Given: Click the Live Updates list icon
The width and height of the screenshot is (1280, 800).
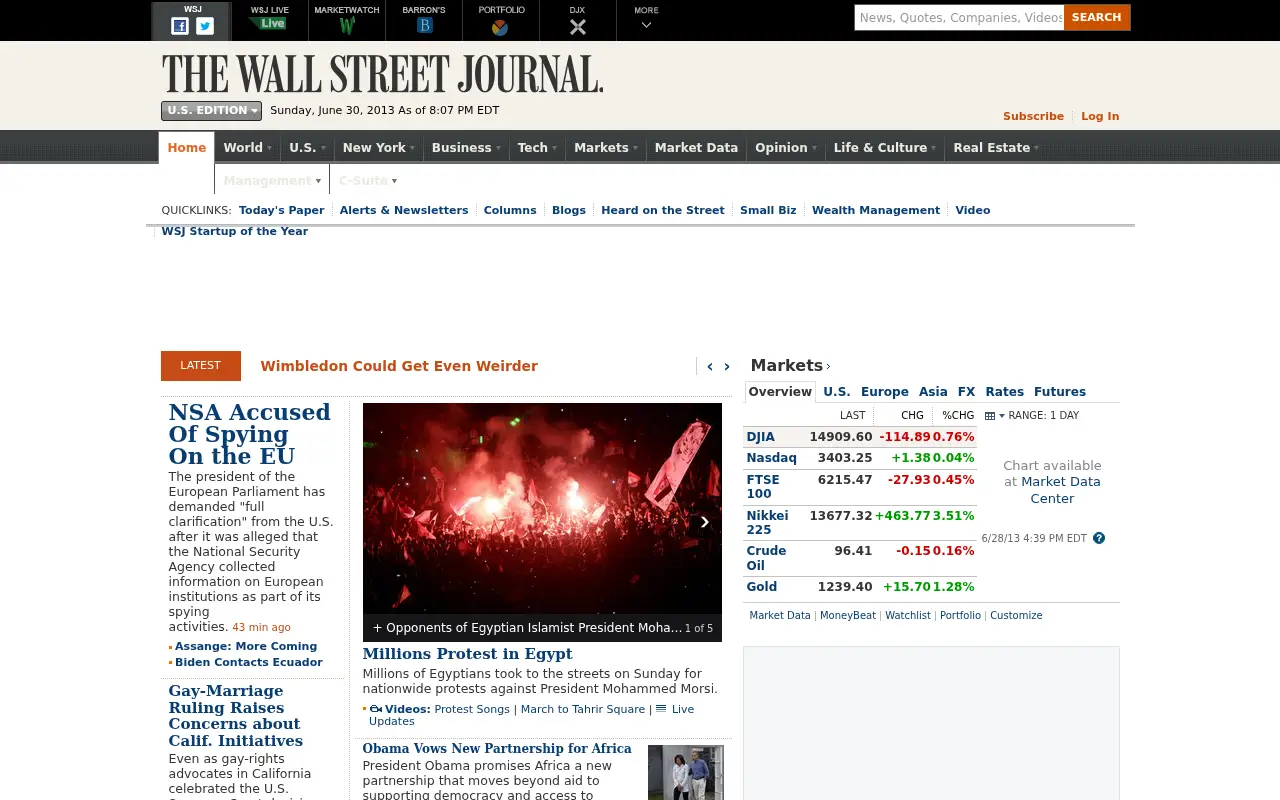Looking at the screenshot, I should coord(661,709).
